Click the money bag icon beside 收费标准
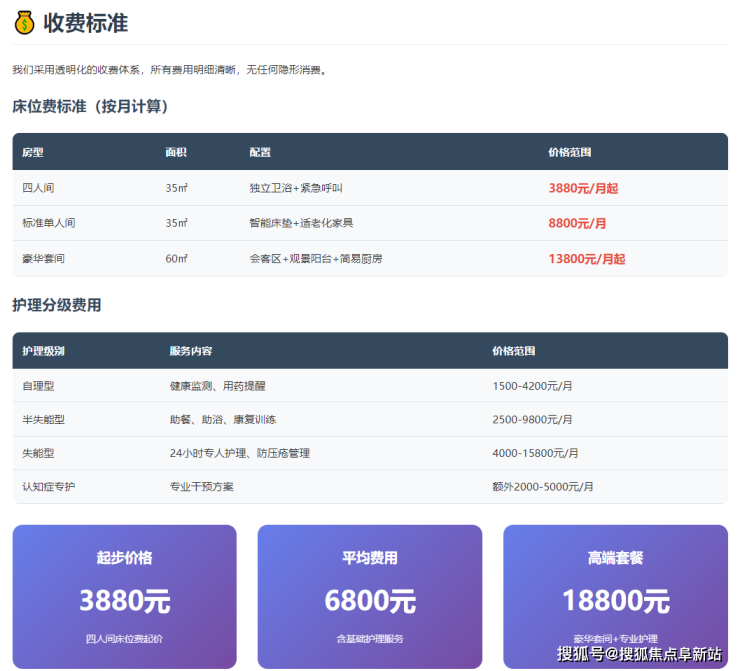Viewport: 740px width, 671px height. coord(24,22)
